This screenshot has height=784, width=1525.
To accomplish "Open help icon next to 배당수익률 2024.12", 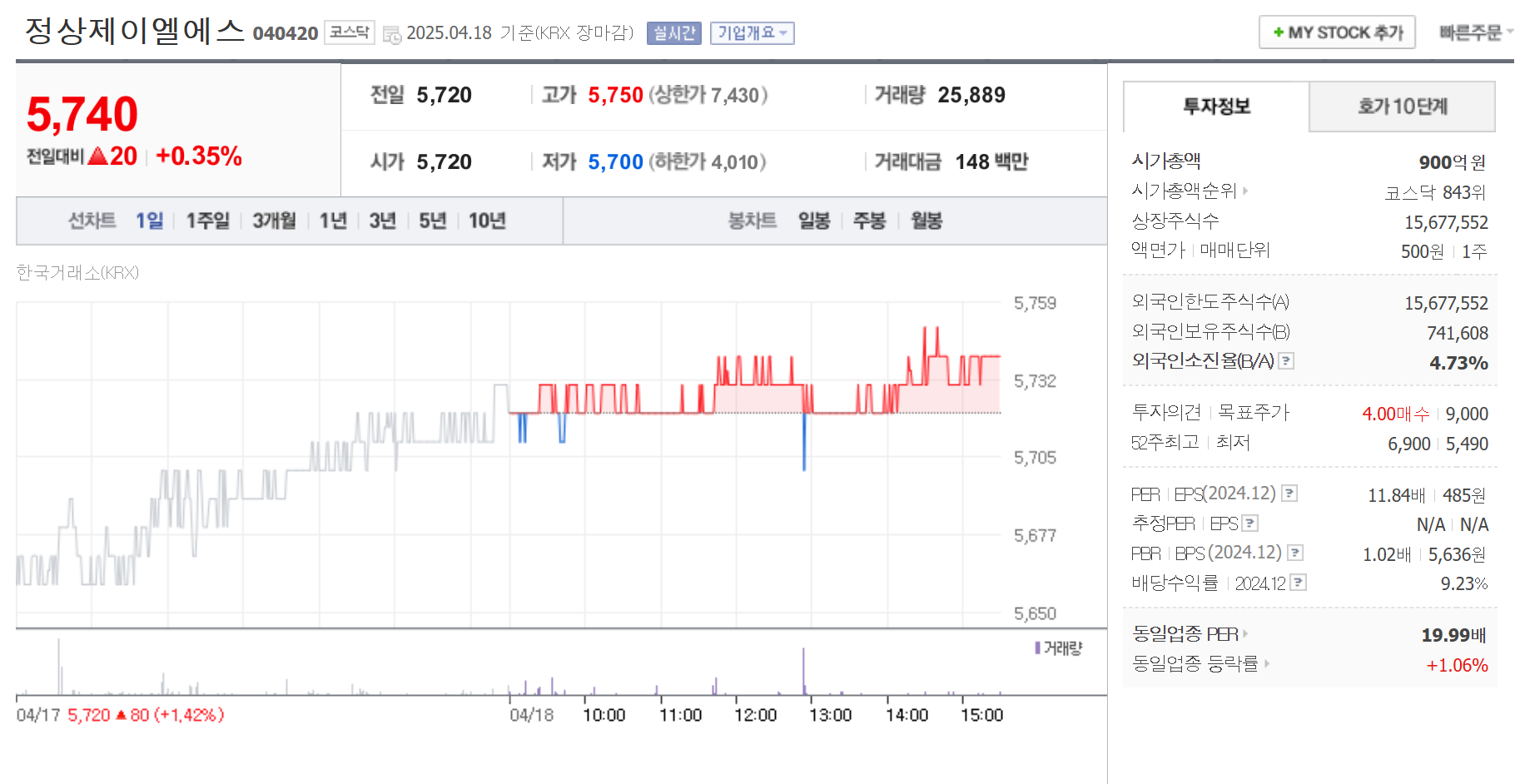I will coord(1299,583).
